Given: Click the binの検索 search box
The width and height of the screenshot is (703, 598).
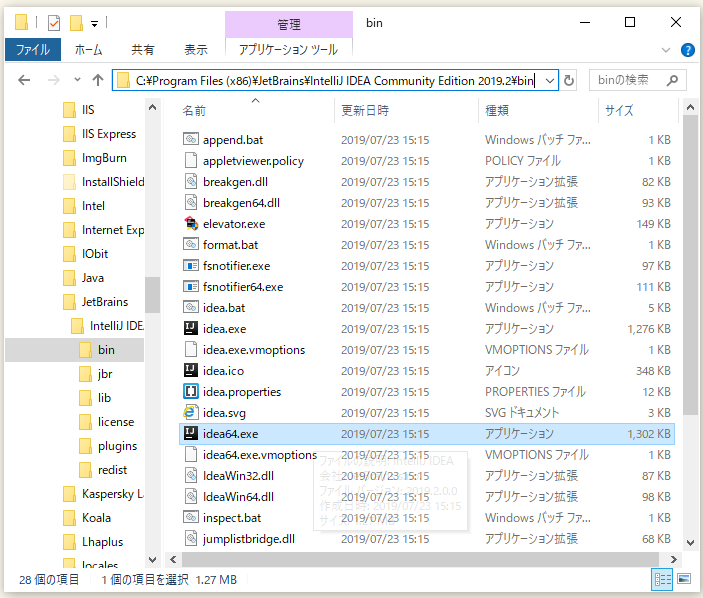Looking at the screenshot, I should pyautogui.click(x=637, y=80).
